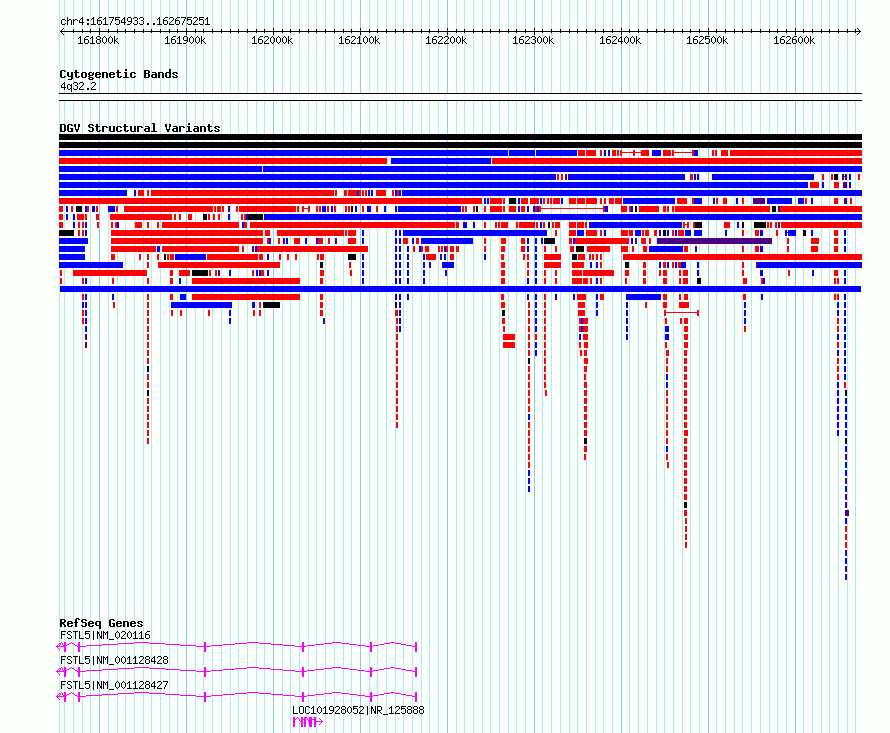Viewport: 890px width, 733px height.
Task: Open the LOC101928052|NR_125888 gene label
Action: point(358,710)
